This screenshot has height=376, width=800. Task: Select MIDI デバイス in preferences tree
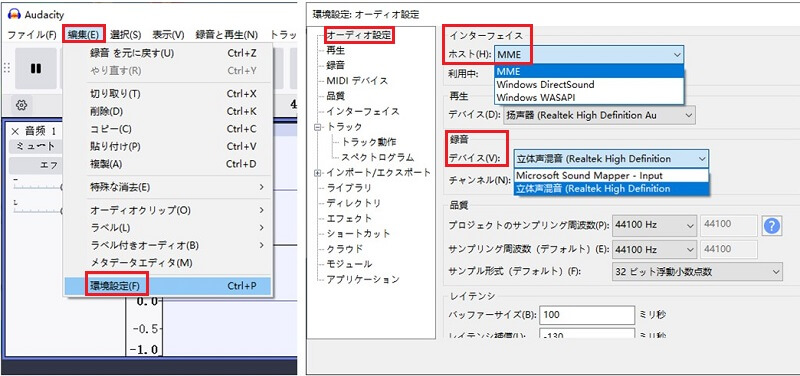point(357,81)
